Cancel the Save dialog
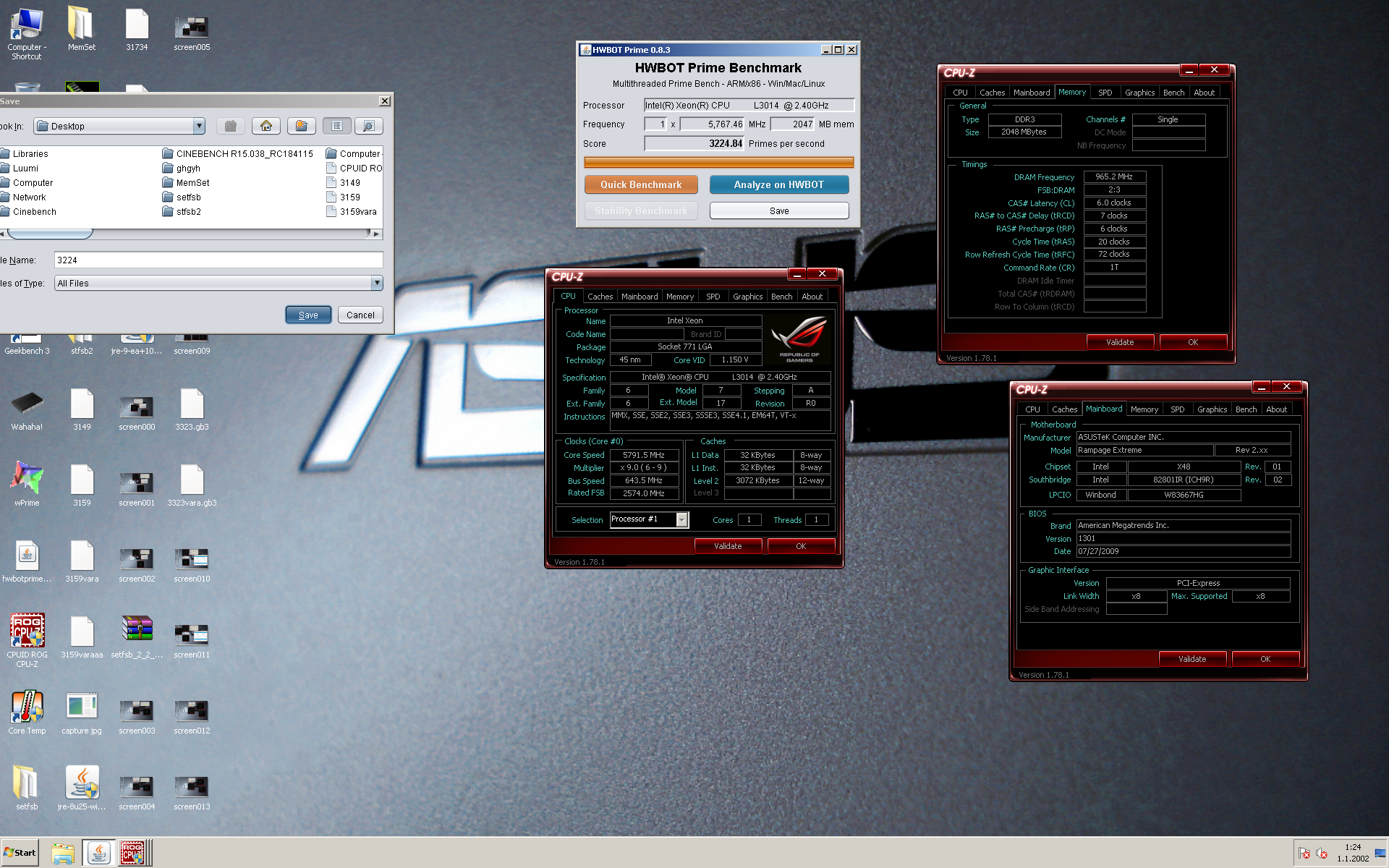Image resolution: width=1389 pixels, height=868 pixels. [360, 315]
